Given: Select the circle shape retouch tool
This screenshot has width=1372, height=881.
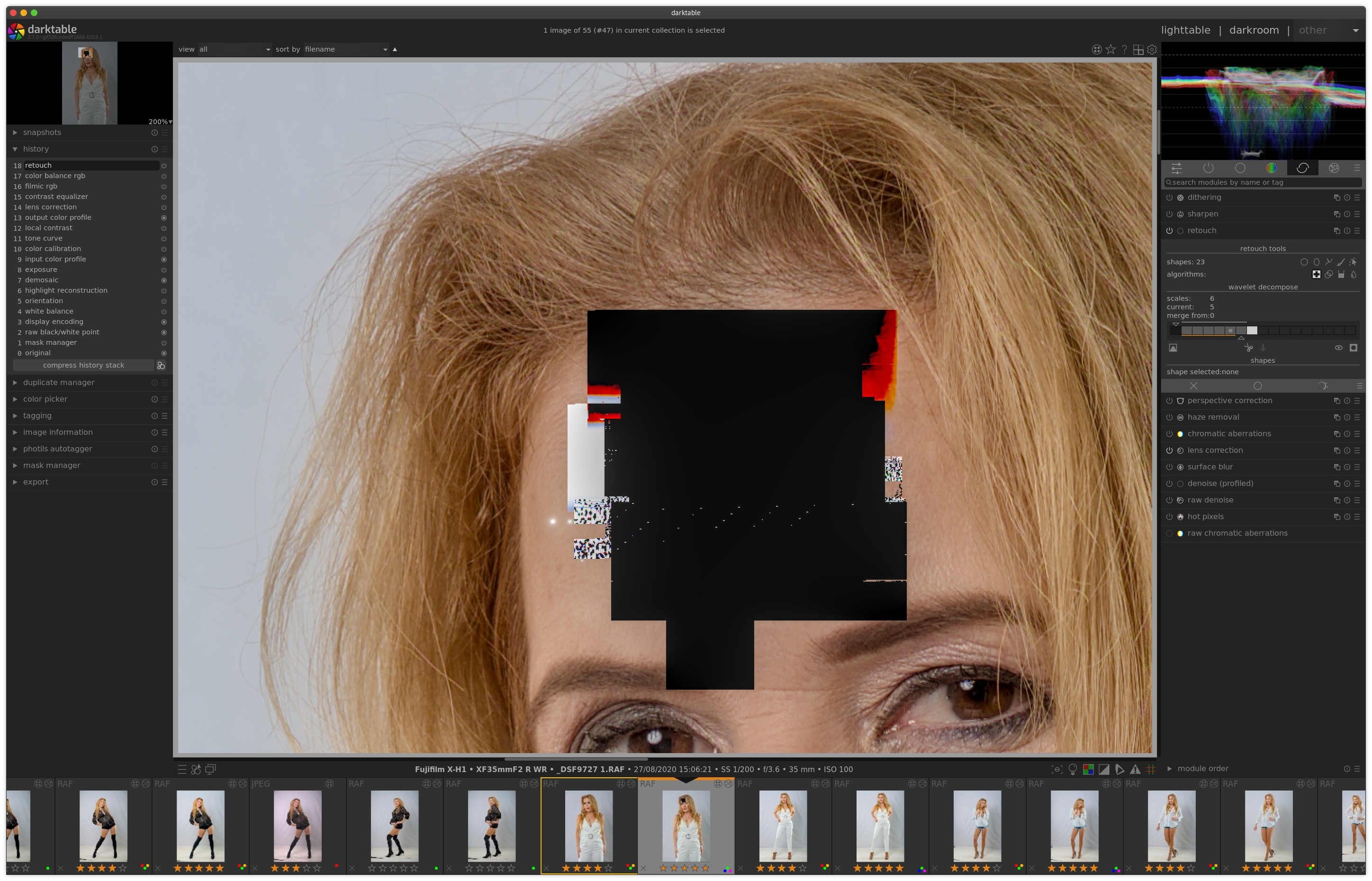Looking at the screenshot, I should [x=1304, y=262].
